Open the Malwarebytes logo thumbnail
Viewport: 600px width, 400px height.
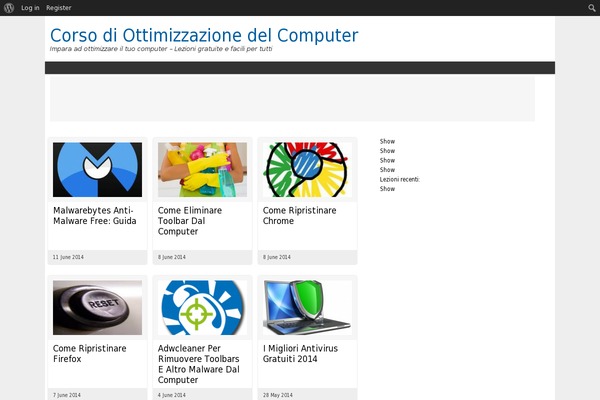coord(97,170)
